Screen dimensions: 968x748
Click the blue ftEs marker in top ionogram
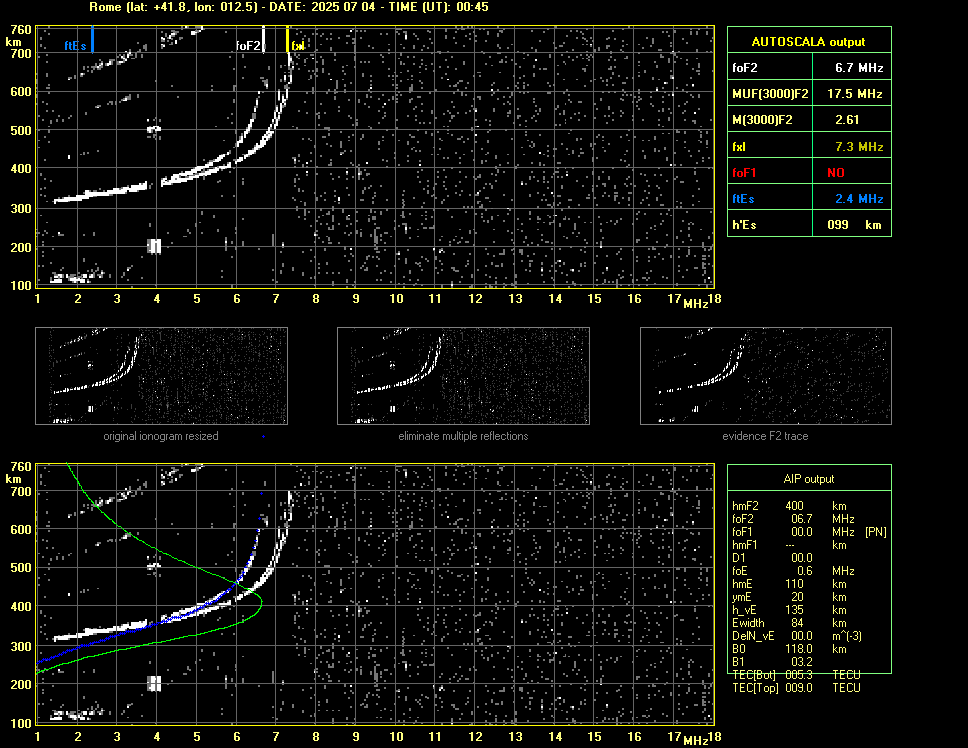[92, 39]
